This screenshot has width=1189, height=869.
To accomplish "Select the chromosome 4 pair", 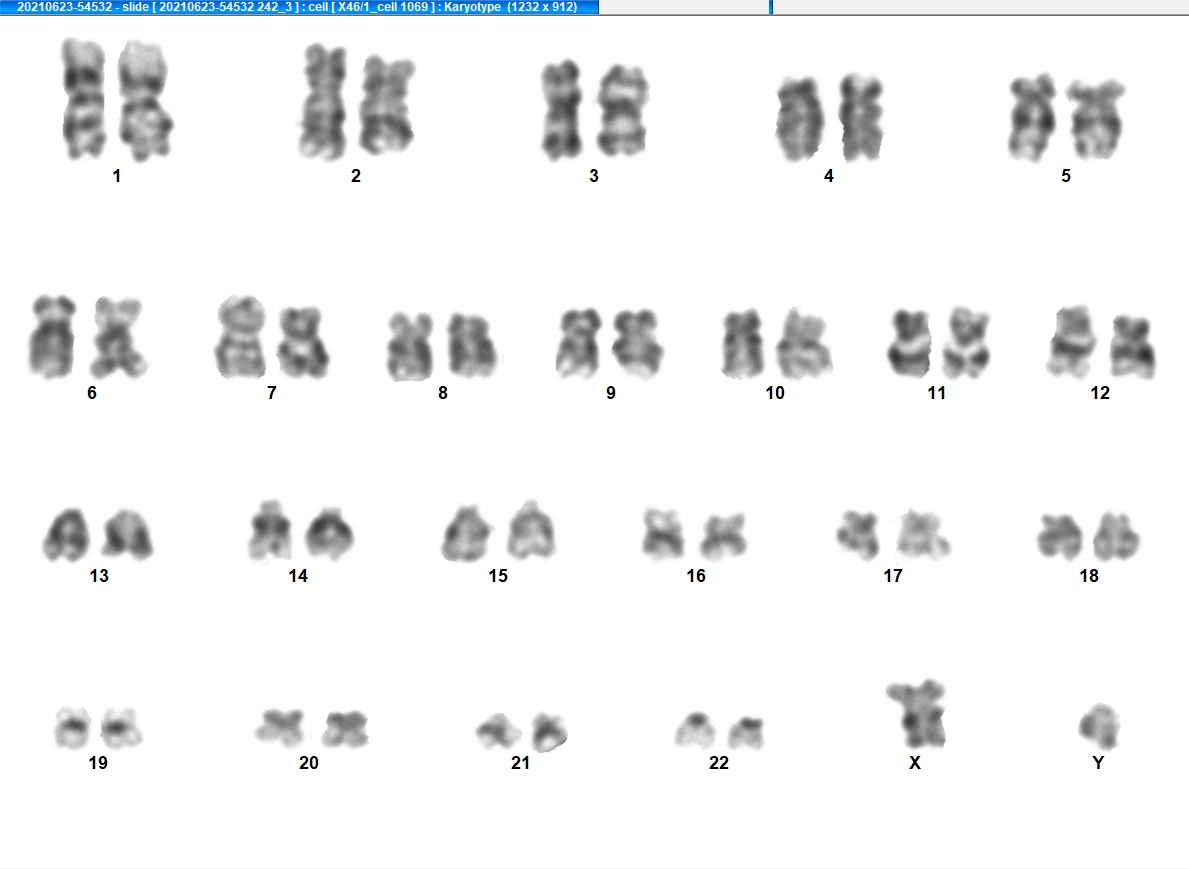I will point(830,118).
